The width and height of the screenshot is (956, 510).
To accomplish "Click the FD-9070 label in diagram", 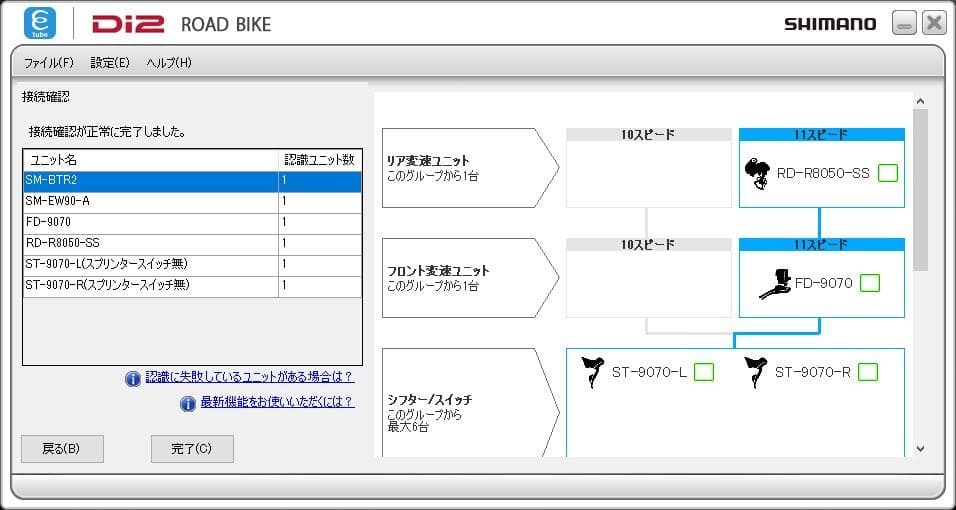I will (x=824, y=283).
